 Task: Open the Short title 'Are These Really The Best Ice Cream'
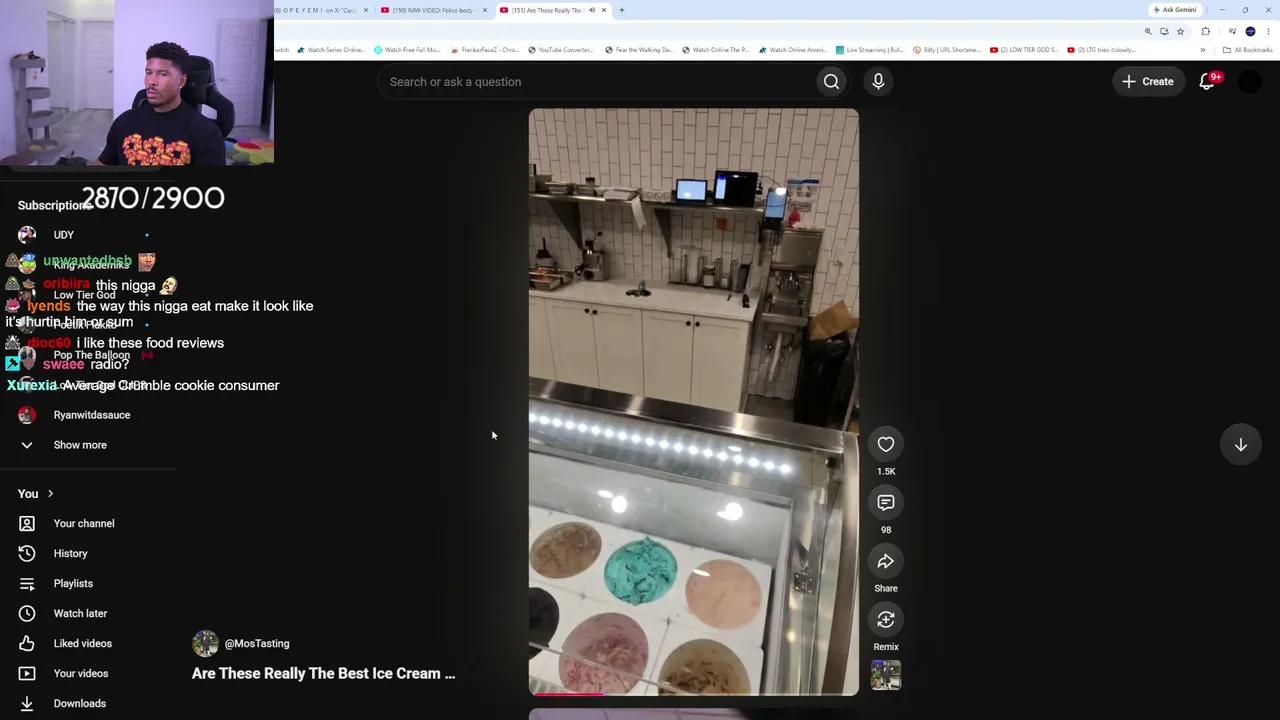pyautogui.click(x=323, y=674)
